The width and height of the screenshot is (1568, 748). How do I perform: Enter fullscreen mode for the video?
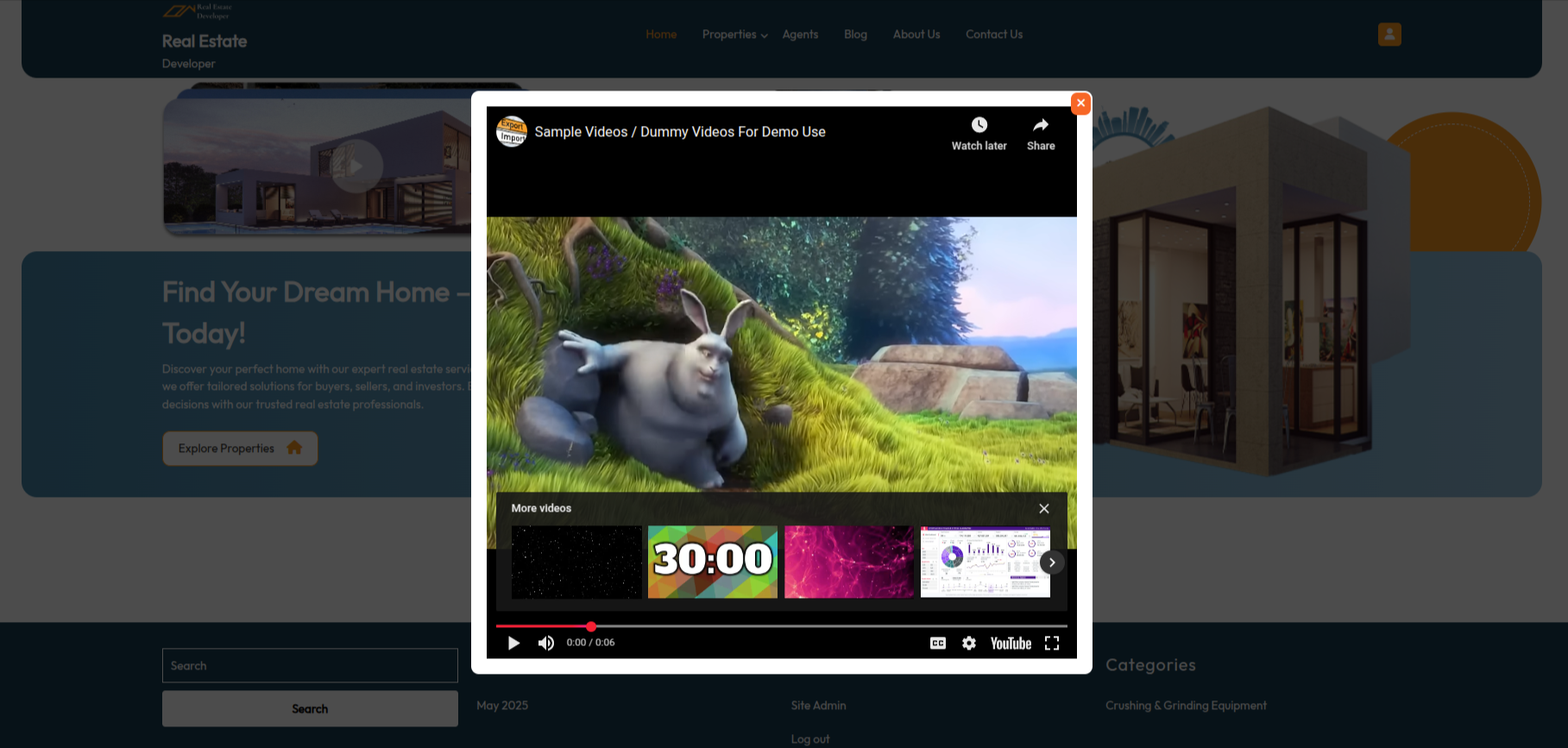coord(1052,643)
